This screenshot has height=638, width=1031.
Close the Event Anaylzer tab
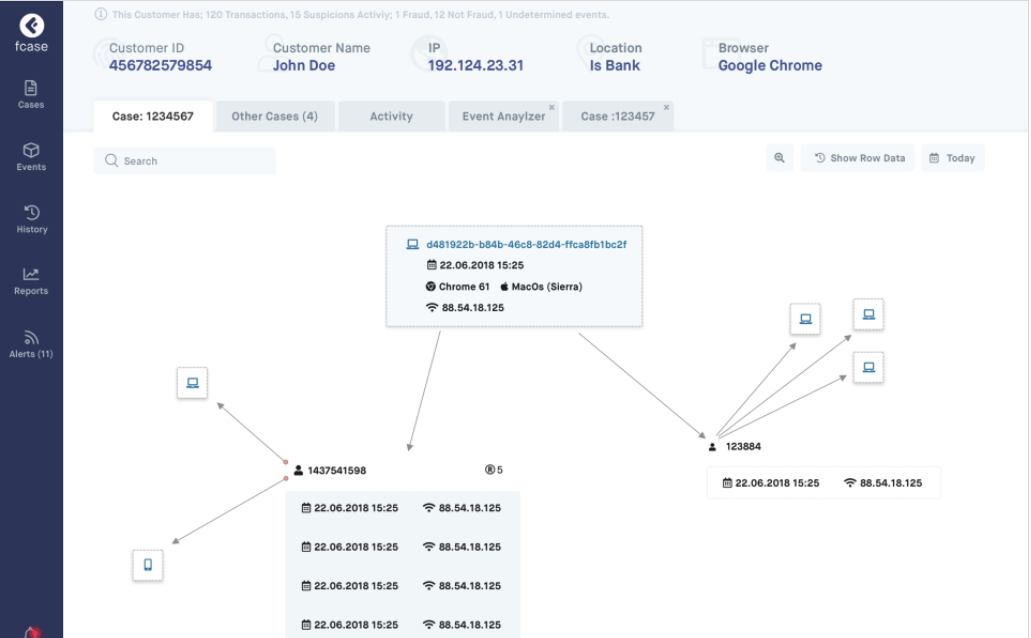552,106
